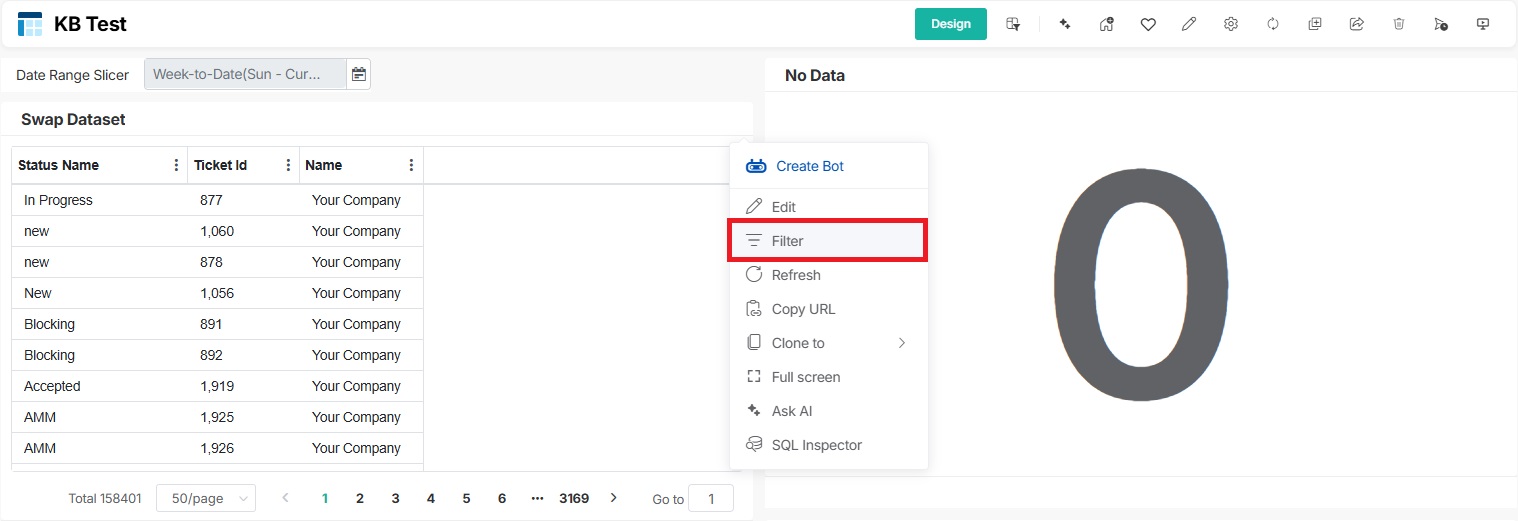
Task: Select Filter from the context menu
Action: (x=826, y=241)
